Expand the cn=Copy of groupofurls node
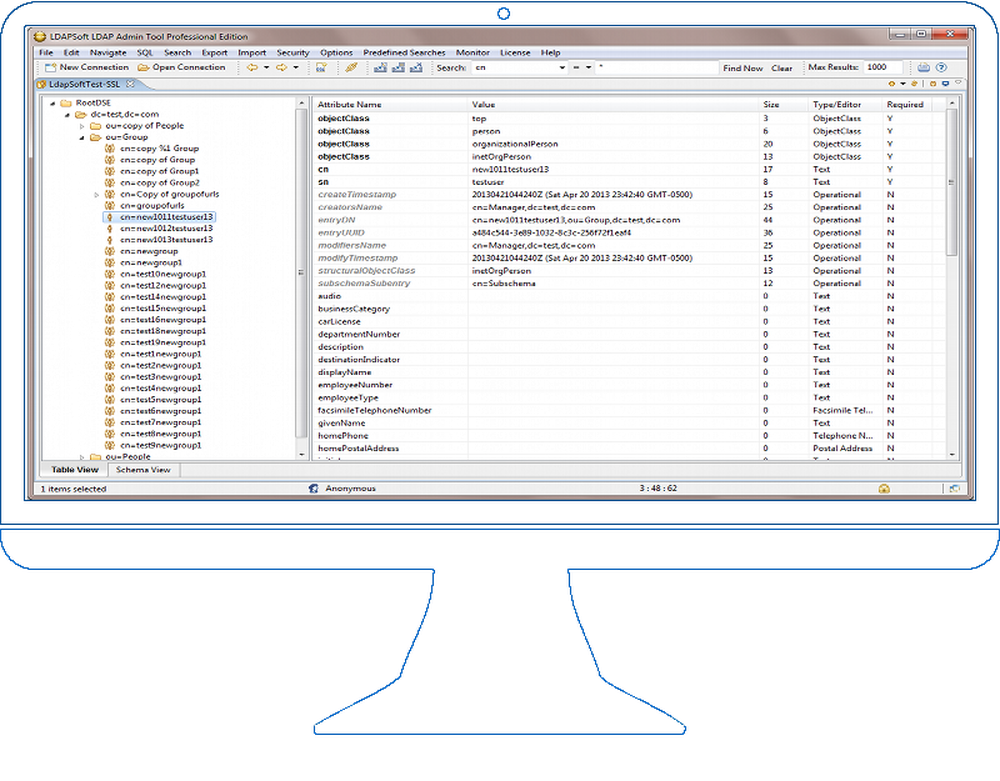This screenshot has height=781, width=1000. click(x=96, y=194)
